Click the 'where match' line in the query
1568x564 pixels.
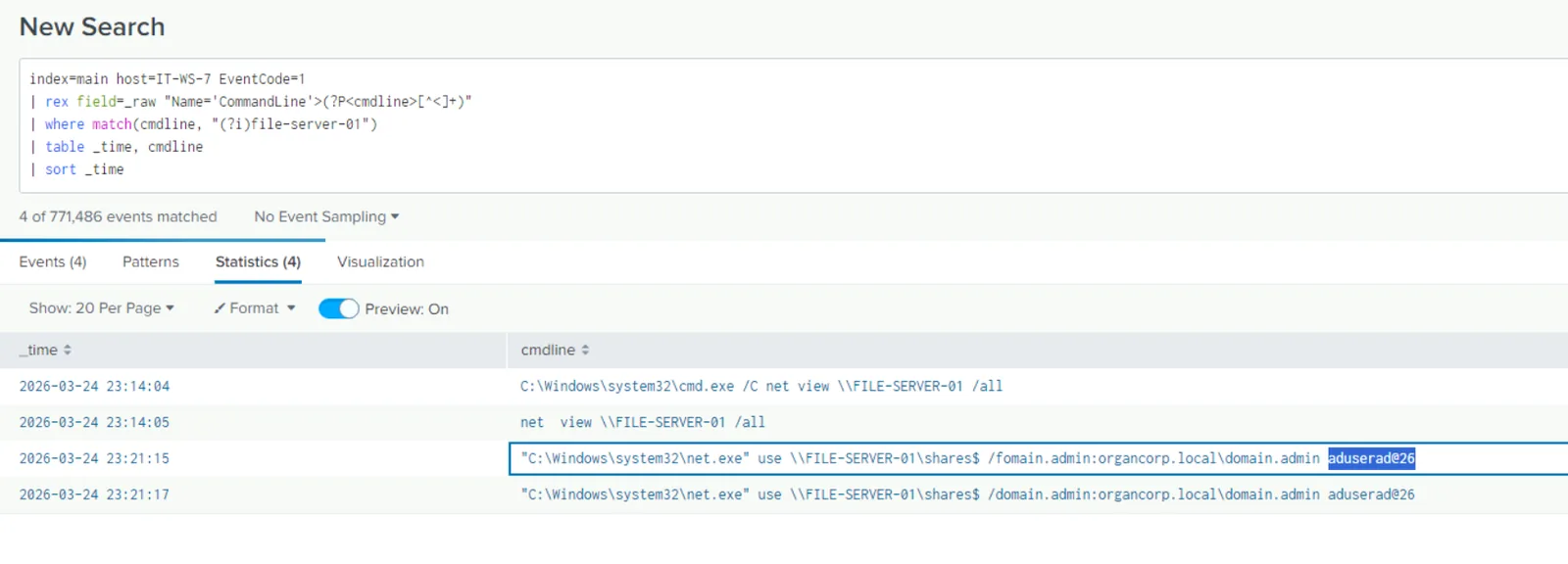click(203, 124)
